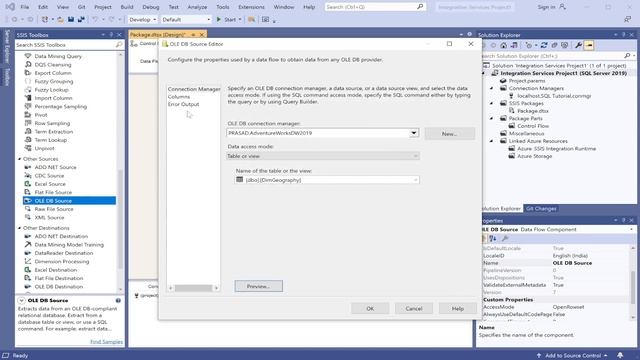
Task: Select Excel Source in toolbox
Action: pos(50,184)
